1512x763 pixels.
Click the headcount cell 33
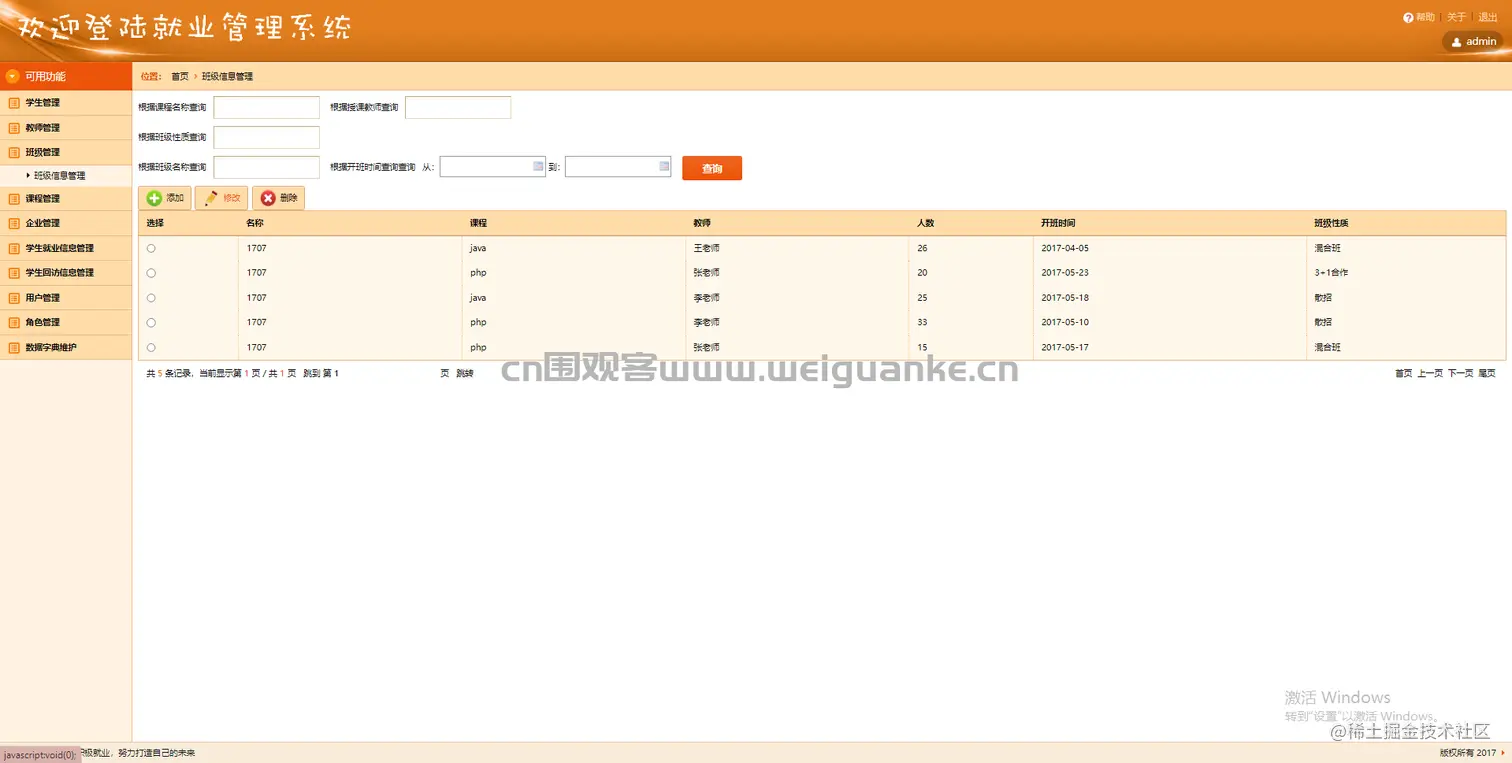[922, 322]
